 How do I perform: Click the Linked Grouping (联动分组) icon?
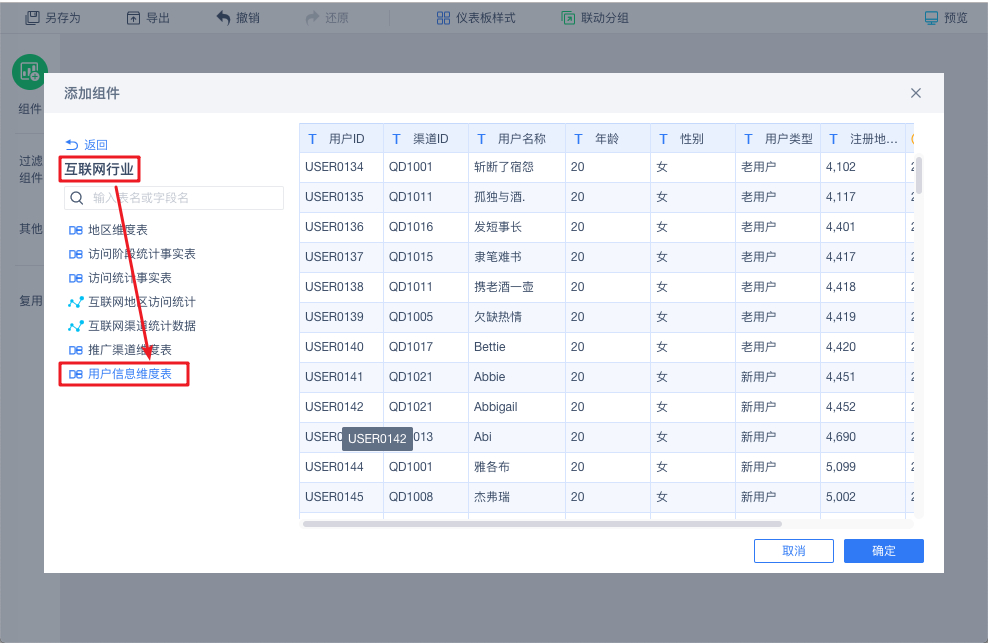[x=568, y=18]
